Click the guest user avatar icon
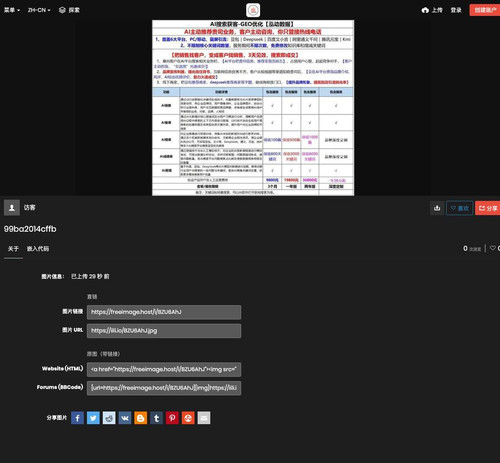 tap(12, 208)
